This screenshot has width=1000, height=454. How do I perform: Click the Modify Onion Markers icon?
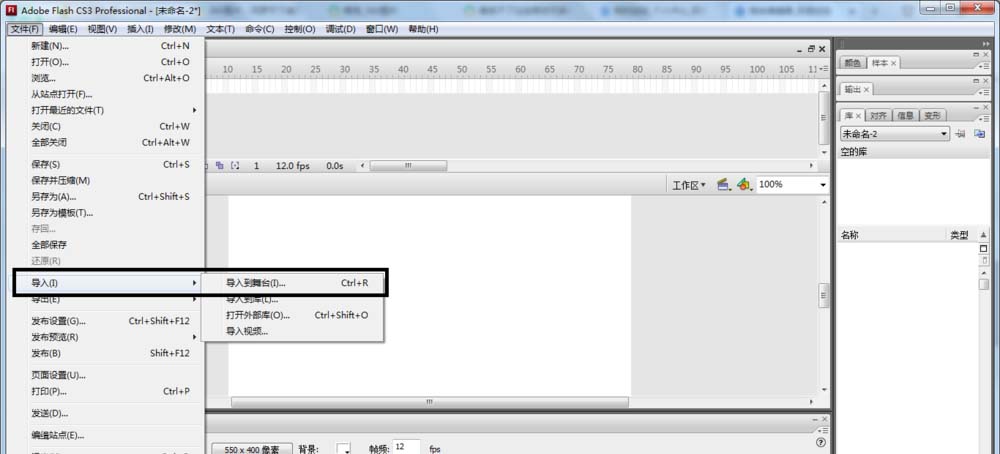pos(235,165)
